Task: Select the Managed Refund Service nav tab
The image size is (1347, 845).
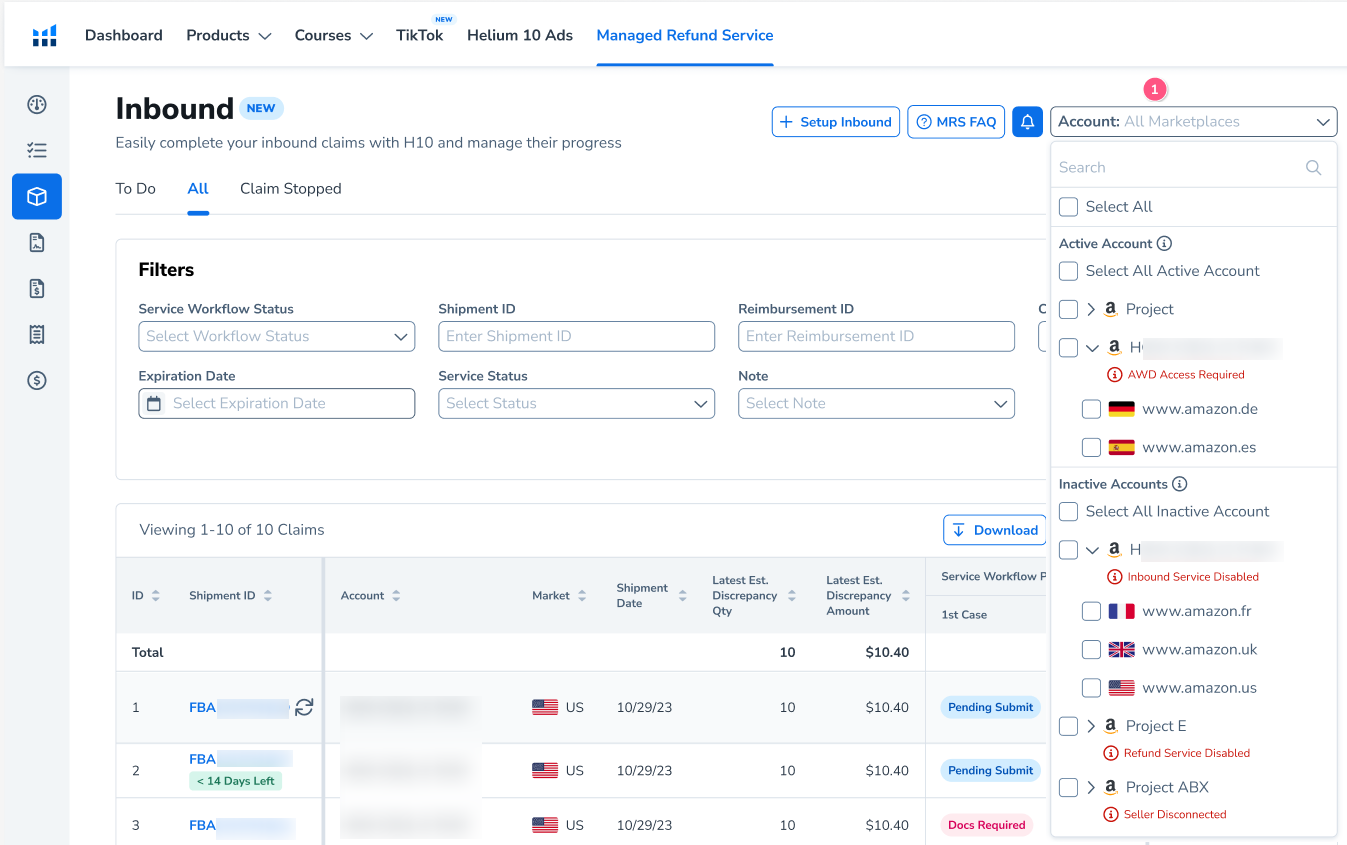Action: (x=685, y=36)
